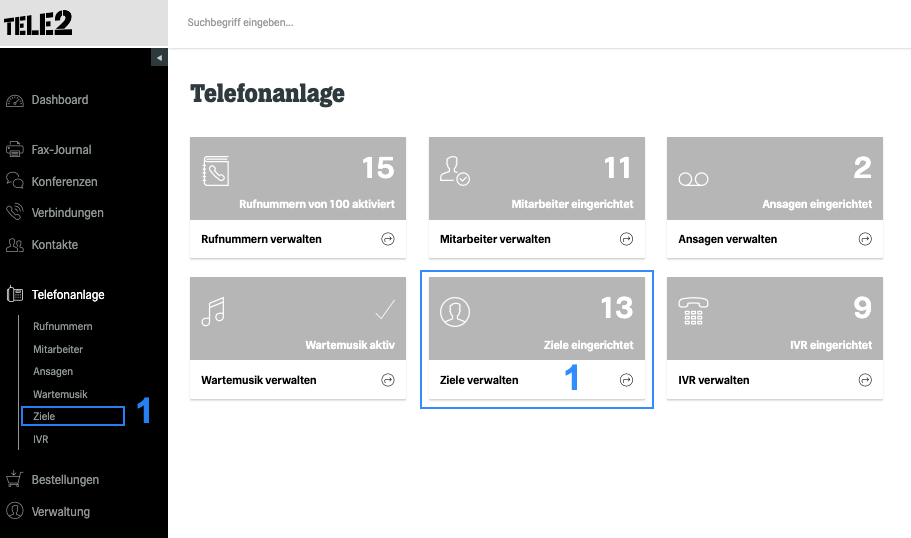Image resolution: width=911 pixels, height=538 pixels.
Task: Click Ansagen eingerichtet text
Action: click(x=817, y=205)
